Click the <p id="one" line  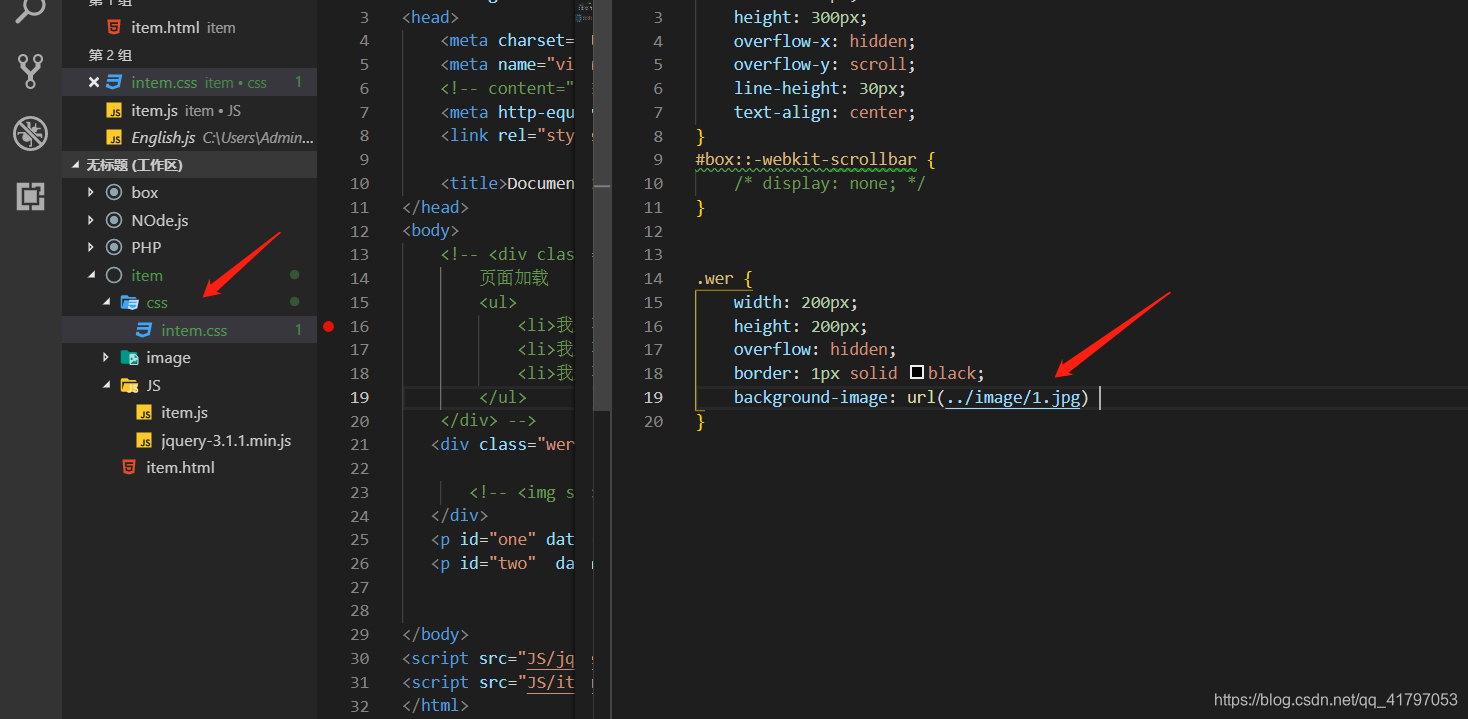pos(503,539)
